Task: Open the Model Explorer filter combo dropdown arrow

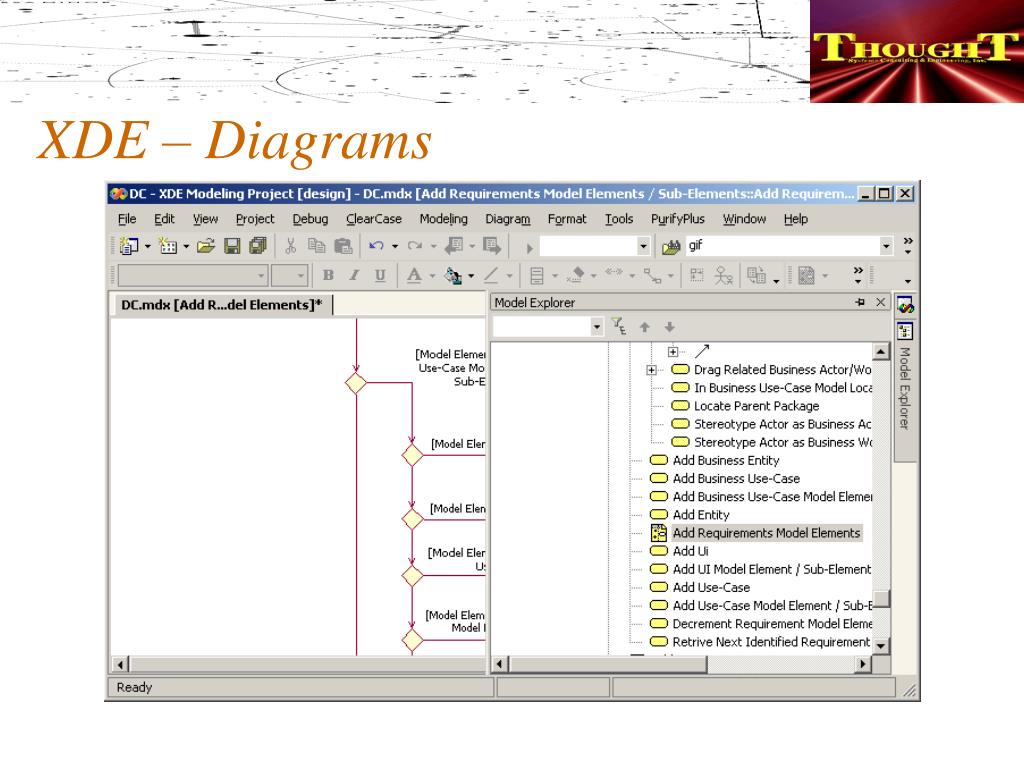Action: point(596,327)
